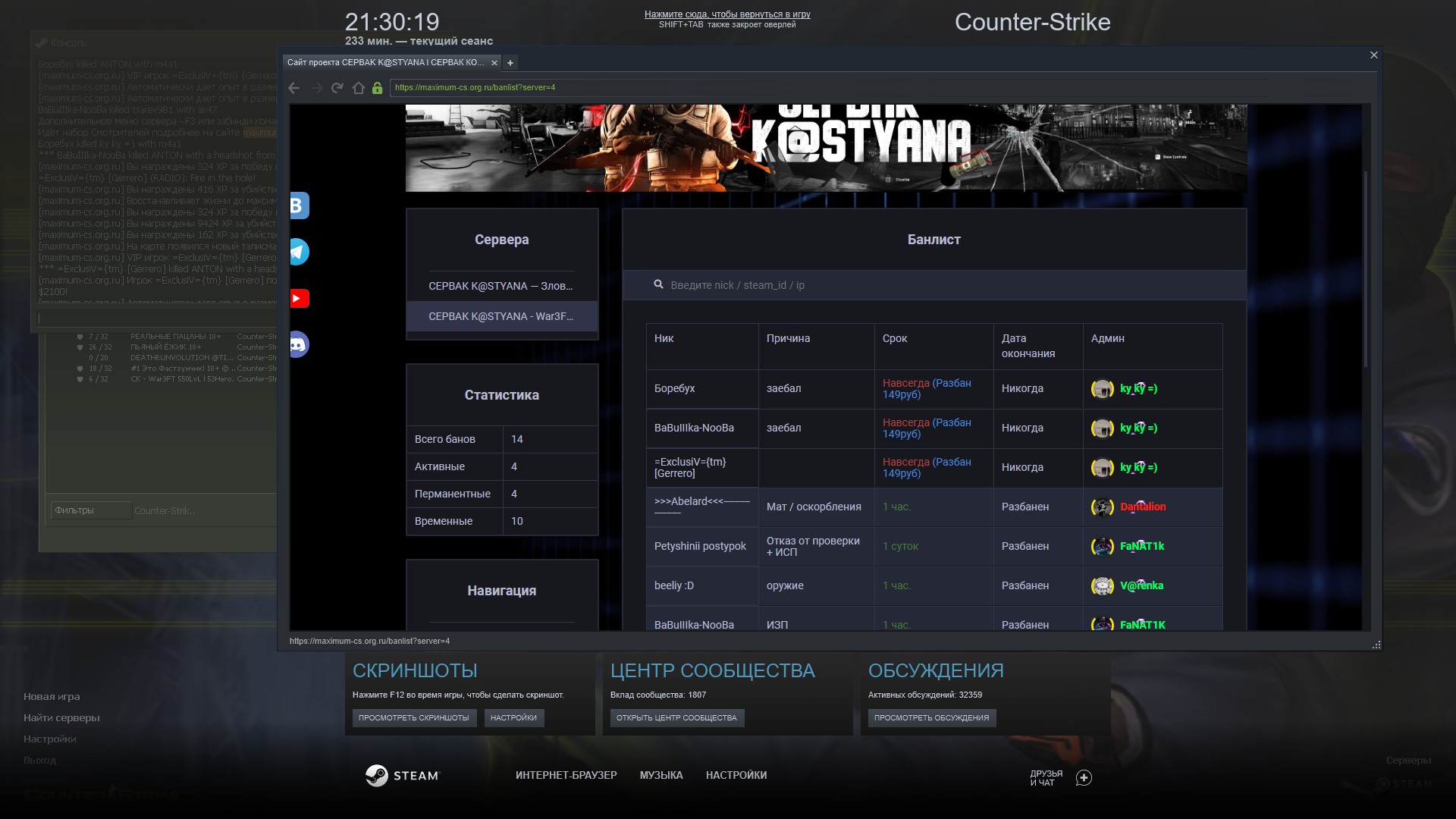Viewport: 1456px width, 819px height.
Task: Click the green padlock security icon
Action: click(377, 88)
